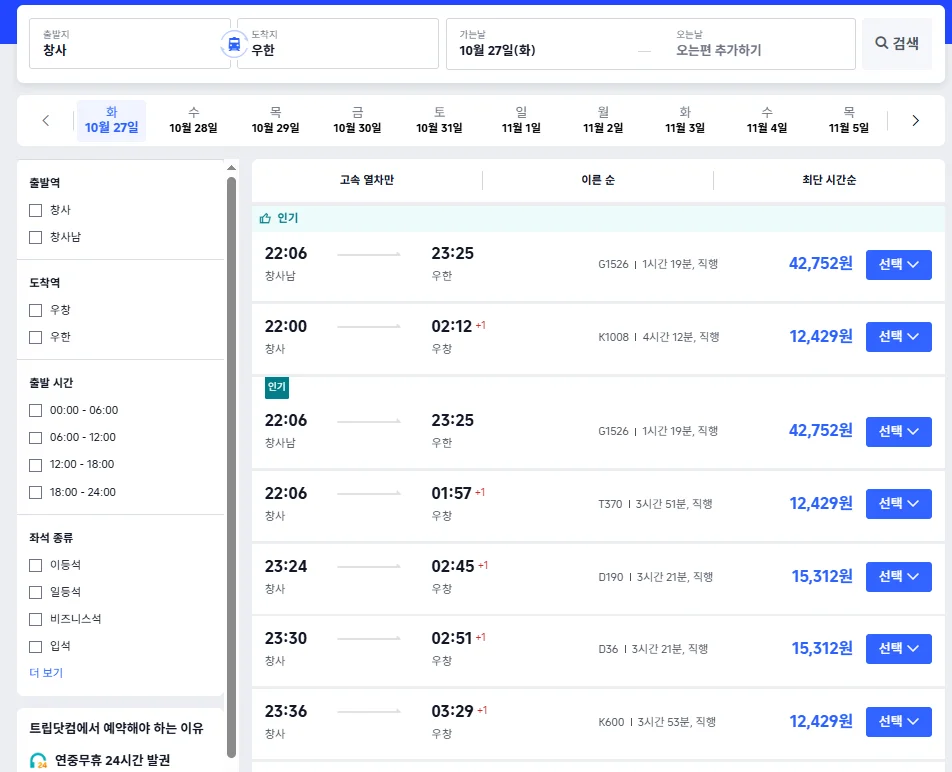Select the 11월 4일 date tab

[767, 120]
